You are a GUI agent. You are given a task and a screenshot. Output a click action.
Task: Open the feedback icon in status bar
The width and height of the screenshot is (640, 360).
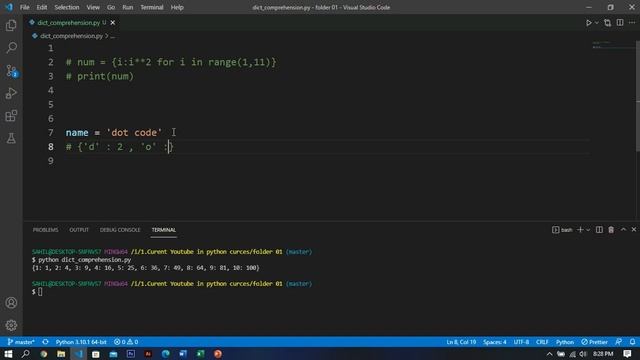click(619, 342)
